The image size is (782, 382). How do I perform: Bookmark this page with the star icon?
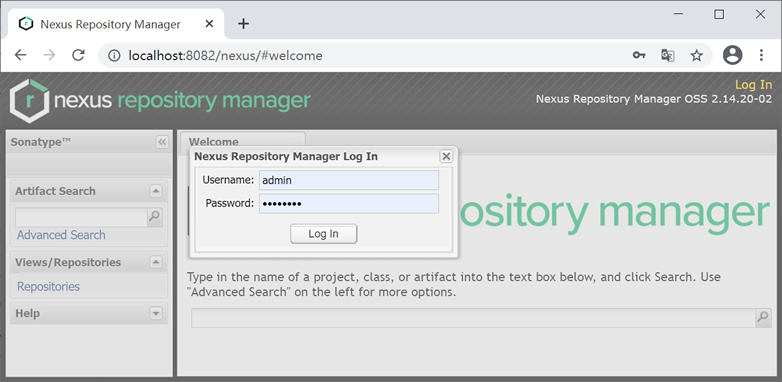coord(697,55)
